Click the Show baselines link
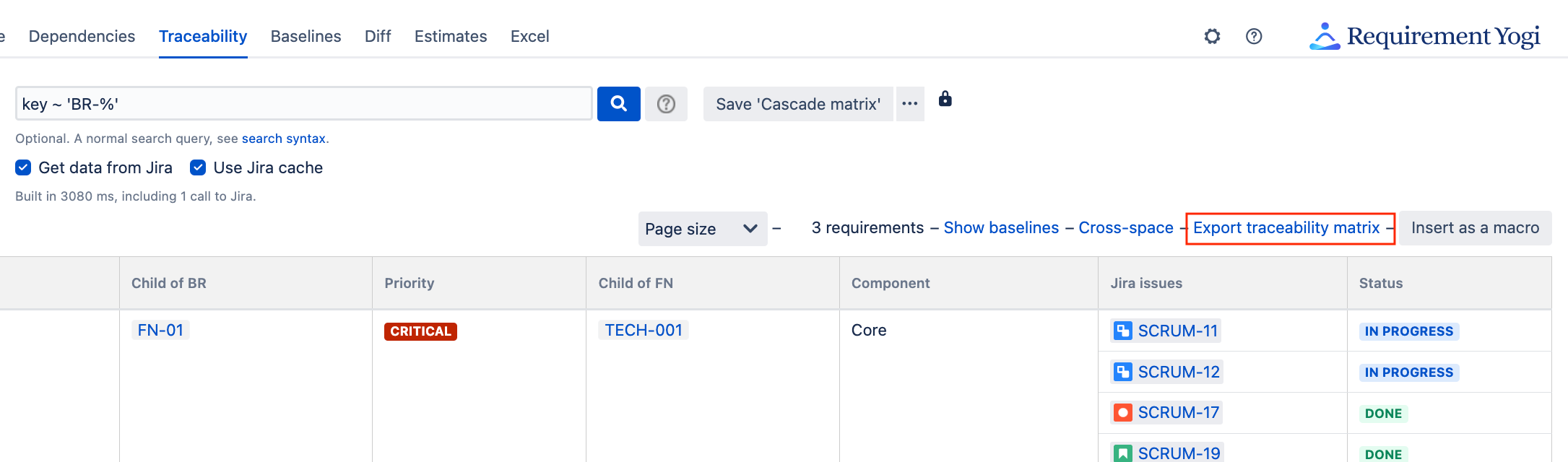The image size is (1568, 462). [x=1001, y=228]
